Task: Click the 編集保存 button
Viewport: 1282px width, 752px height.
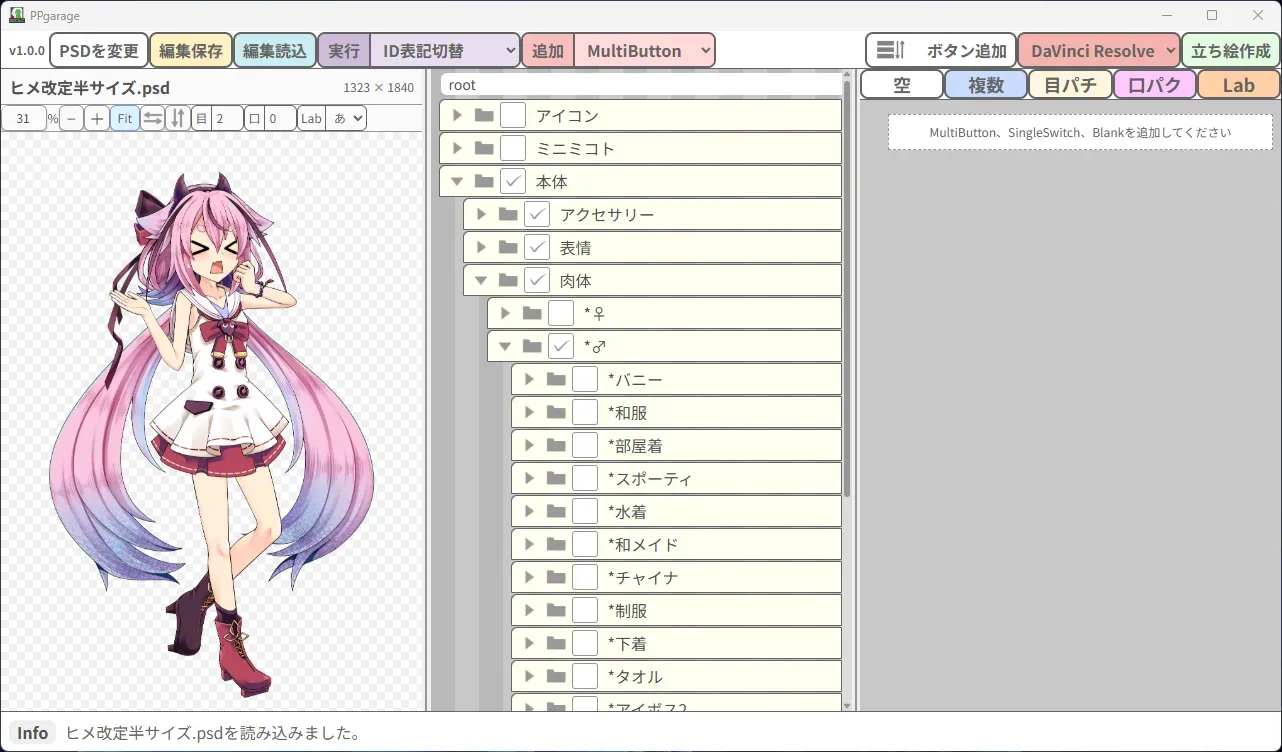Action: 191,50
